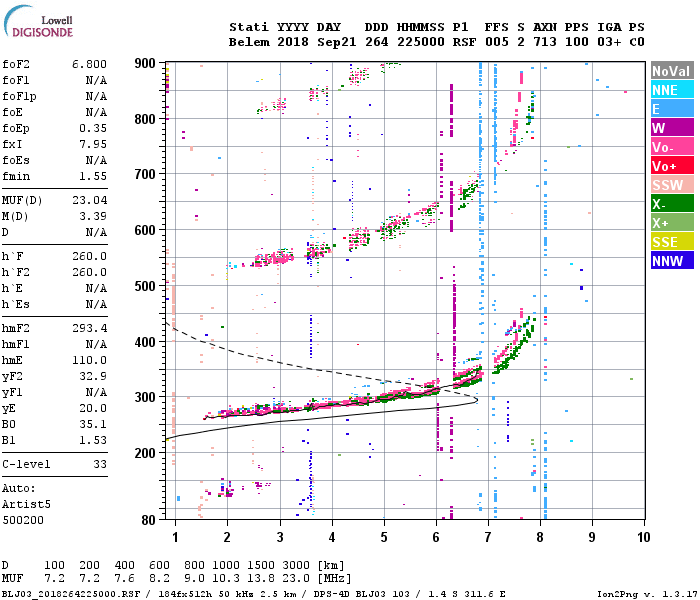Click the 80 km axis label

(149, 520)
